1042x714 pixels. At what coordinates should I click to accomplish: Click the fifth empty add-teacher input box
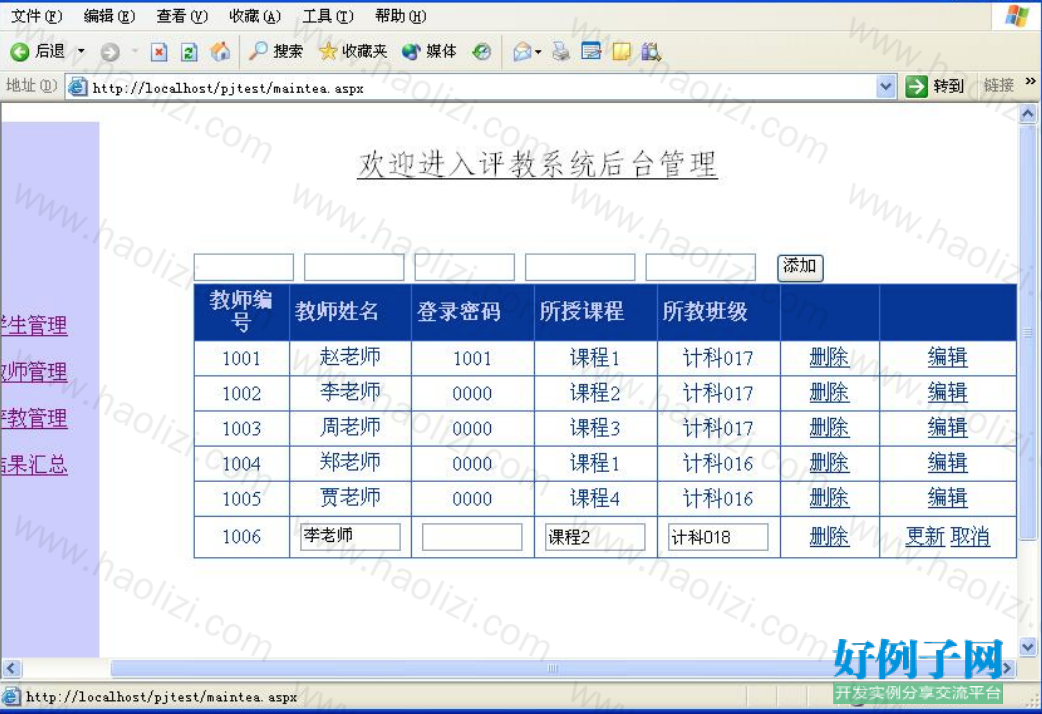click(x=700, y=267)
